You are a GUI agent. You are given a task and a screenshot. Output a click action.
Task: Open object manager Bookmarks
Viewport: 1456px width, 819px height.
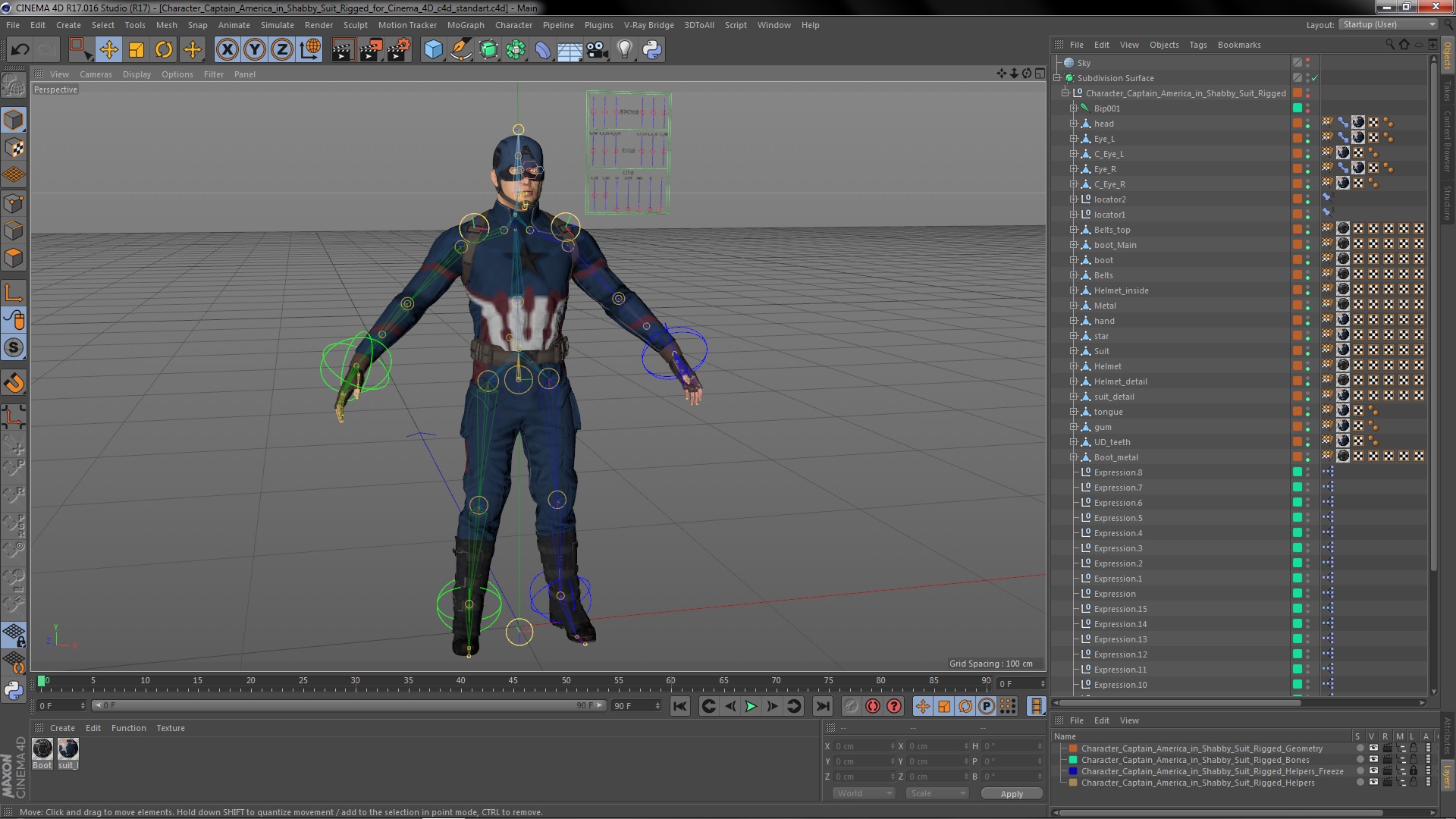pyautogui.click(x=1239, y=45)
